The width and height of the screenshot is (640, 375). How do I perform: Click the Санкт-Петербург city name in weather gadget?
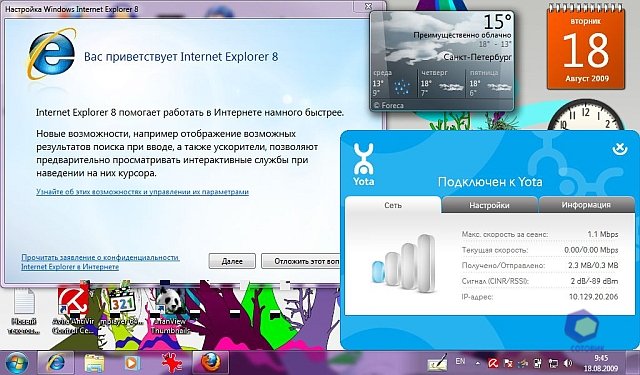point(477,57)
